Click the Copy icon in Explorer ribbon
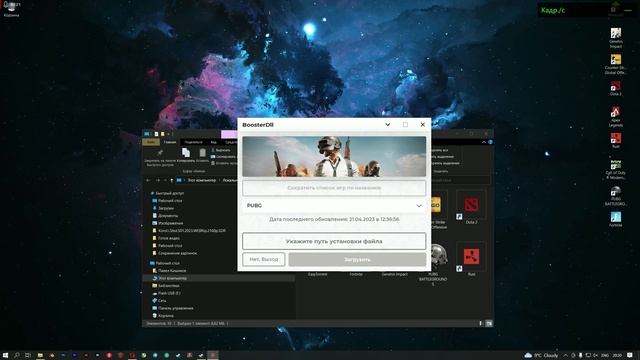The image size is (640, 360). (186, 153)
